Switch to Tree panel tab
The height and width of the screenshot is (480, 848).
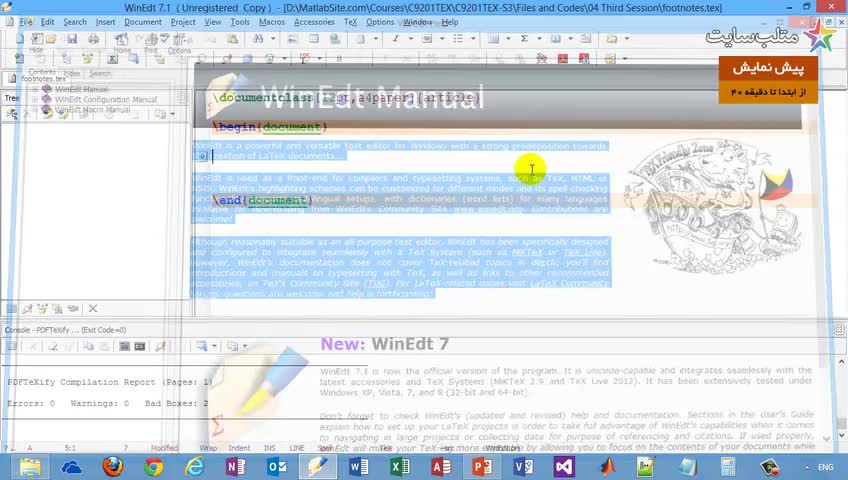(12, 98)
